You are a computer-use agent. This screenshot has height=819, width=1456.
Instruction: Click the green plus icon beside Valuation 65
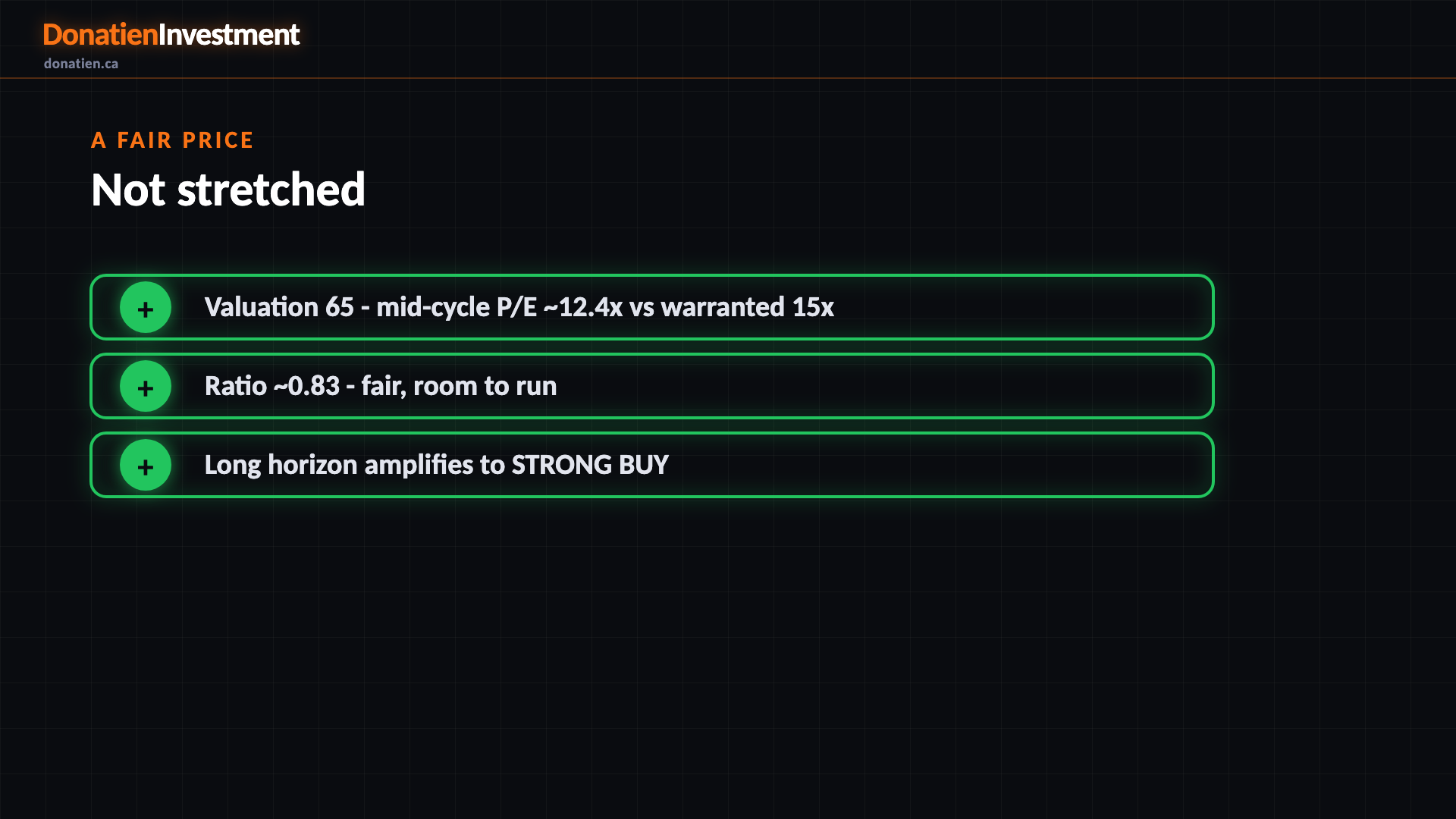(x=146, y=307)
